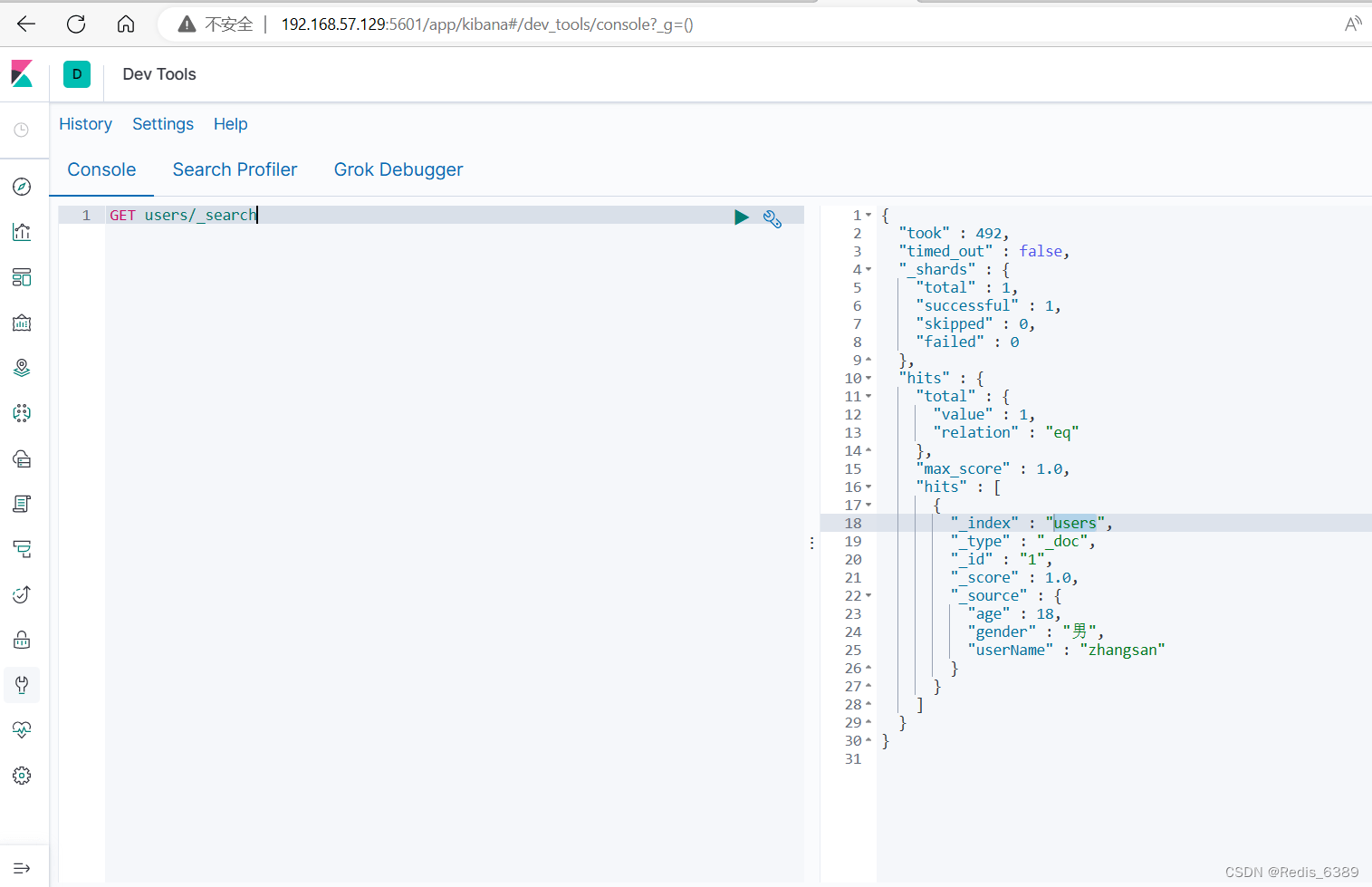Open the Dashboard icon in sidebar
The image size is (1372, 887).
coord(22,277)
